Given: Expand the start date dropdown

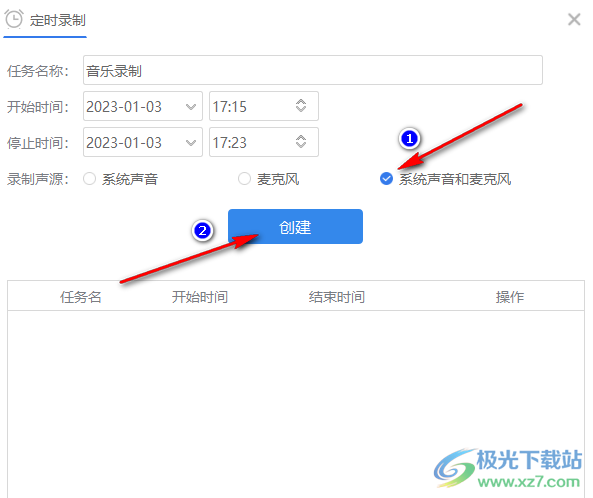Looking at the screenshot, I should (x=191, y=107).
